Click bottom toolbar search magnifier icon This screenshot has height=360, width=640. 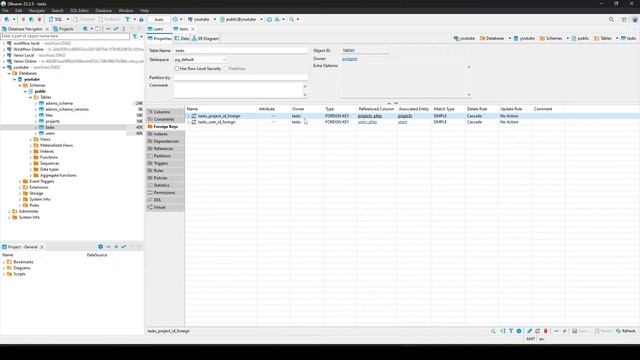493,331
